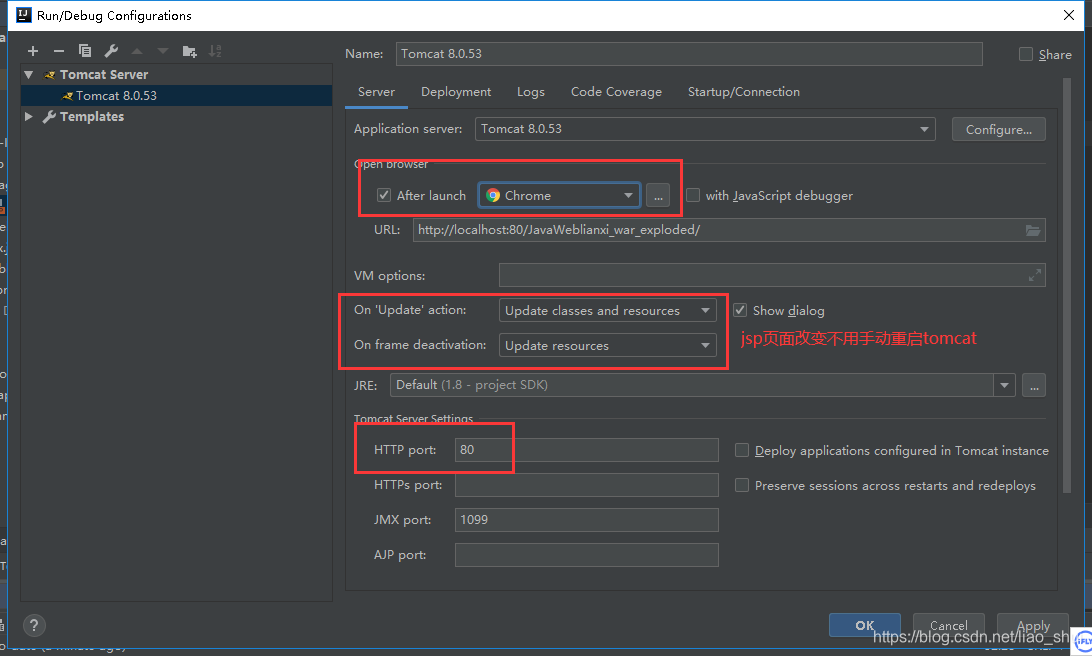The image size is (1092, 656).
Task: Open the Chrome browser dropdown
Action: pos(559,196)
